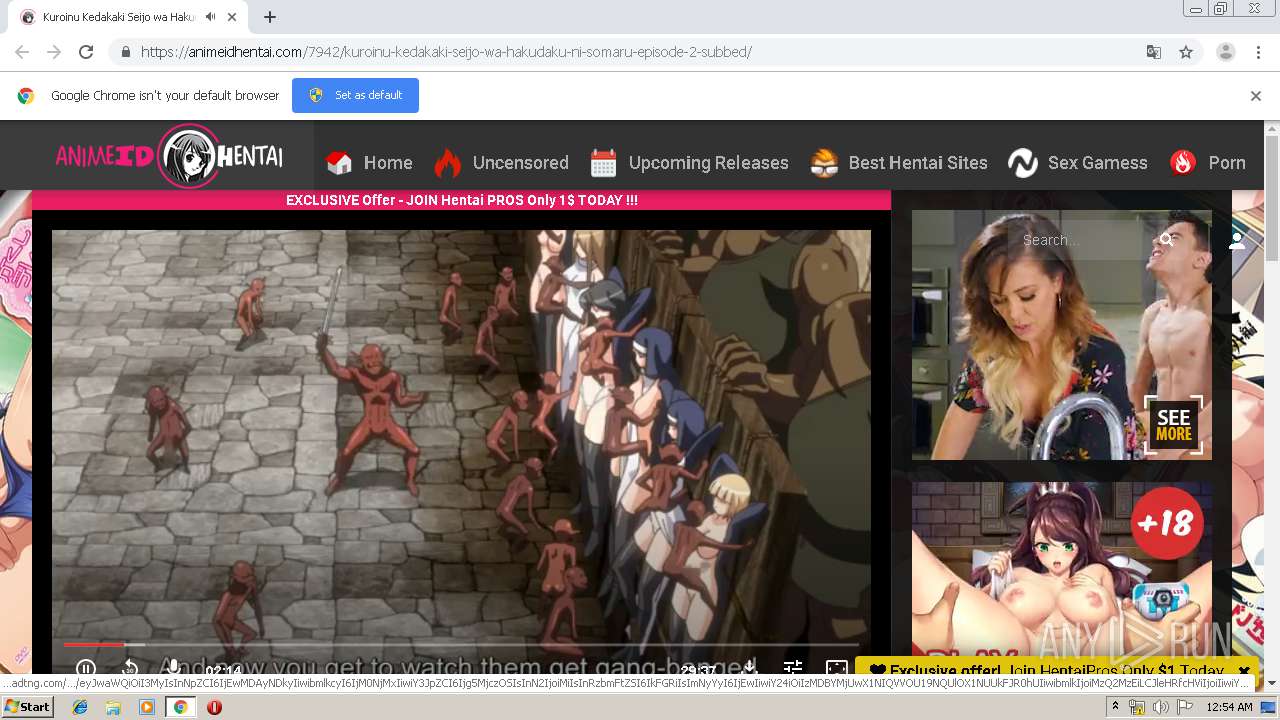Viewport: 1280px width, 720px height.
Task: Seek along the red video progress bar
Action: [x=461, y=645]
